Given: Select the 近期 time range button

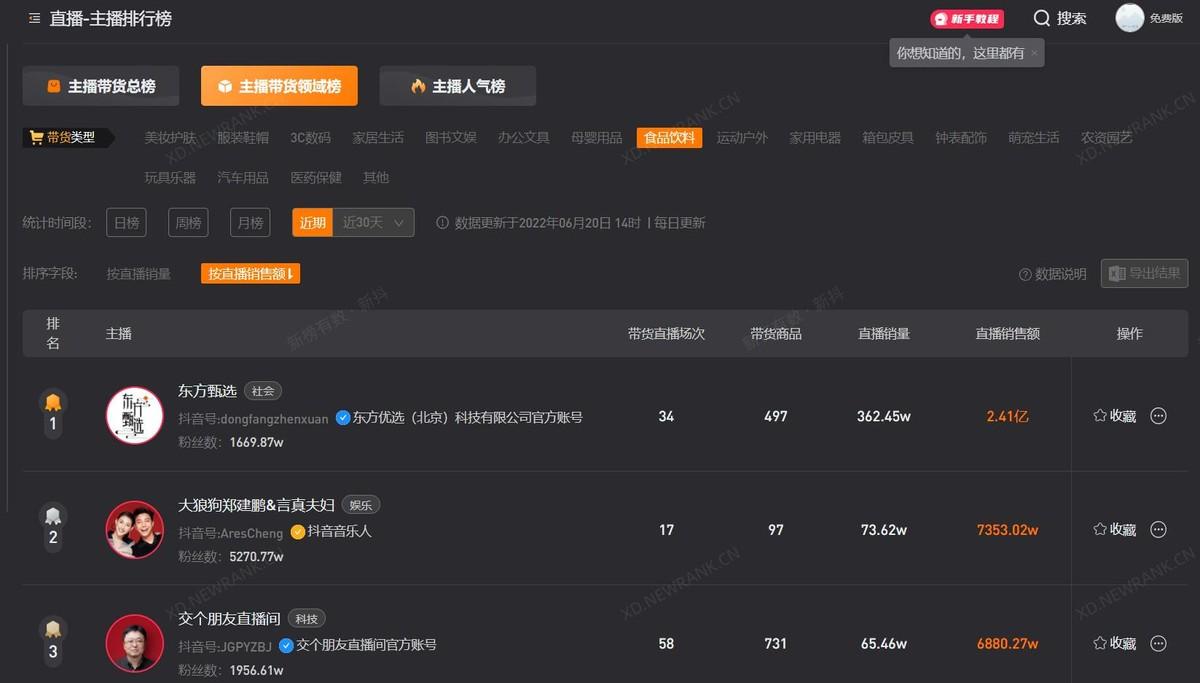Looking at the screenshot, I should [x=313, y=223].
